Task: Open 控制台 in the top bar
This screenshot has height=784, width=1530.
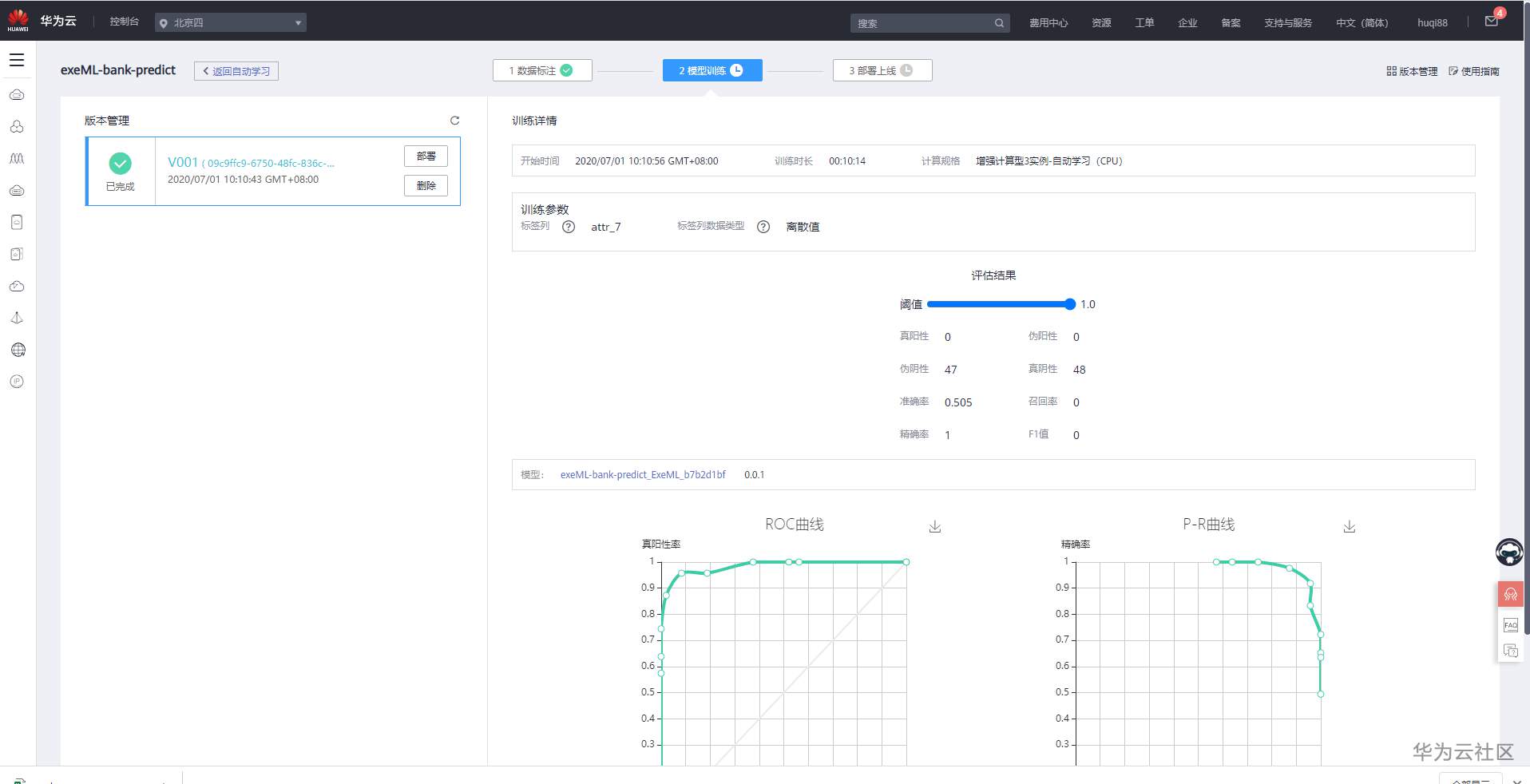Action: (125, 22)
